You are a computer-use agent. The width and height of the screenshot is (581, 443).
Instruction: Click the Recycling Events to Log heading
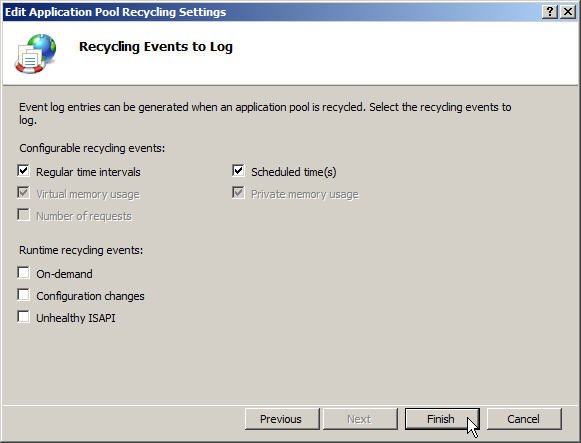tap(156, 47)
